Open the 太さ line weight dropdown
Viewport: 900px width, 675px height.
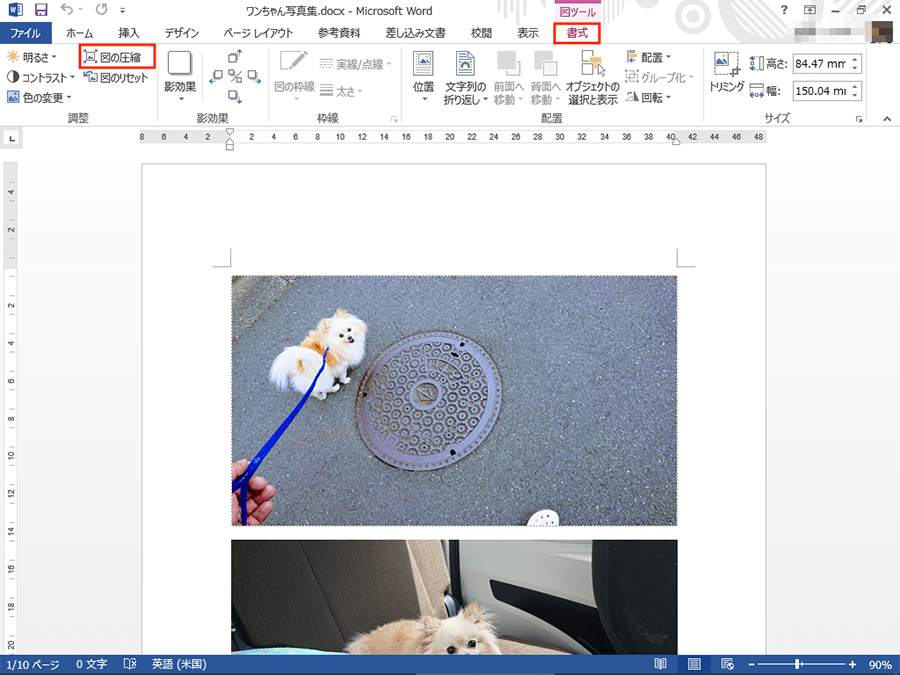point(342,91)
